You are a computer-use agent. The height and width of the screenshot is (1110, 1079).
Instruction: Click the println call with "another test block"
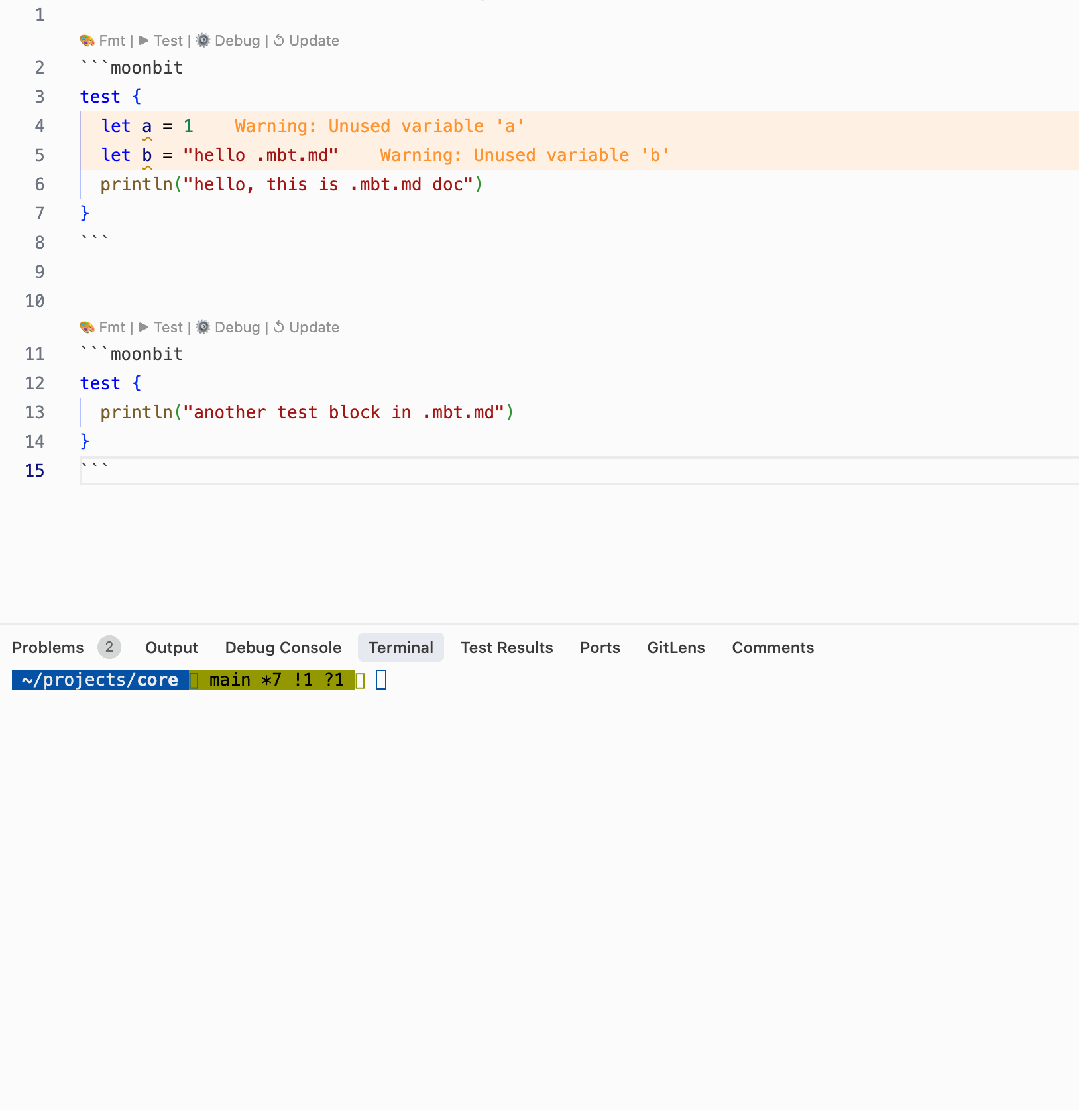pyautogui.click(x=307, y=412)
